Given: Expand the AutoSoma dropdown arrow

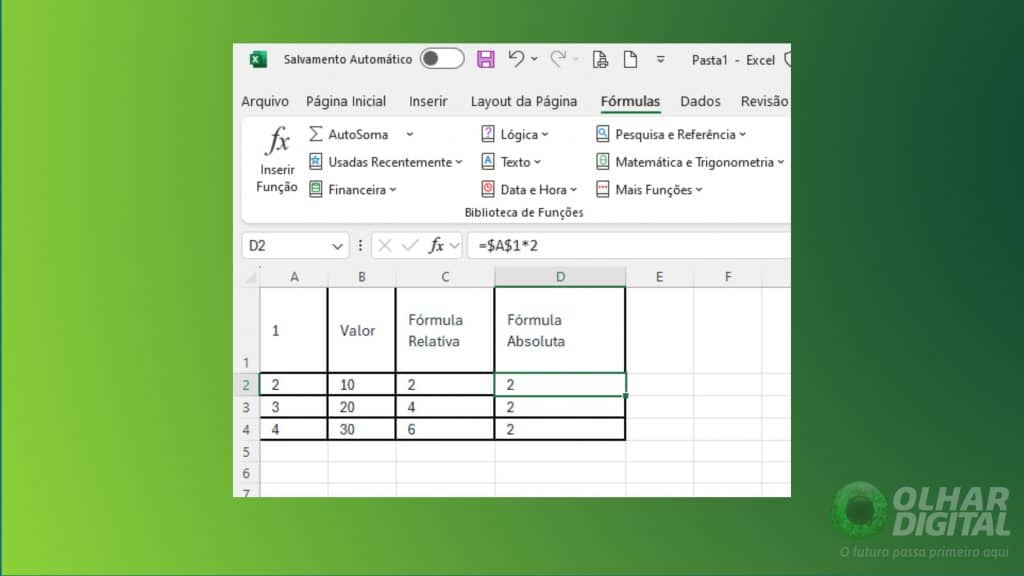Looking at the screenshot, I should pyautogui.click(x=410, y=134).
